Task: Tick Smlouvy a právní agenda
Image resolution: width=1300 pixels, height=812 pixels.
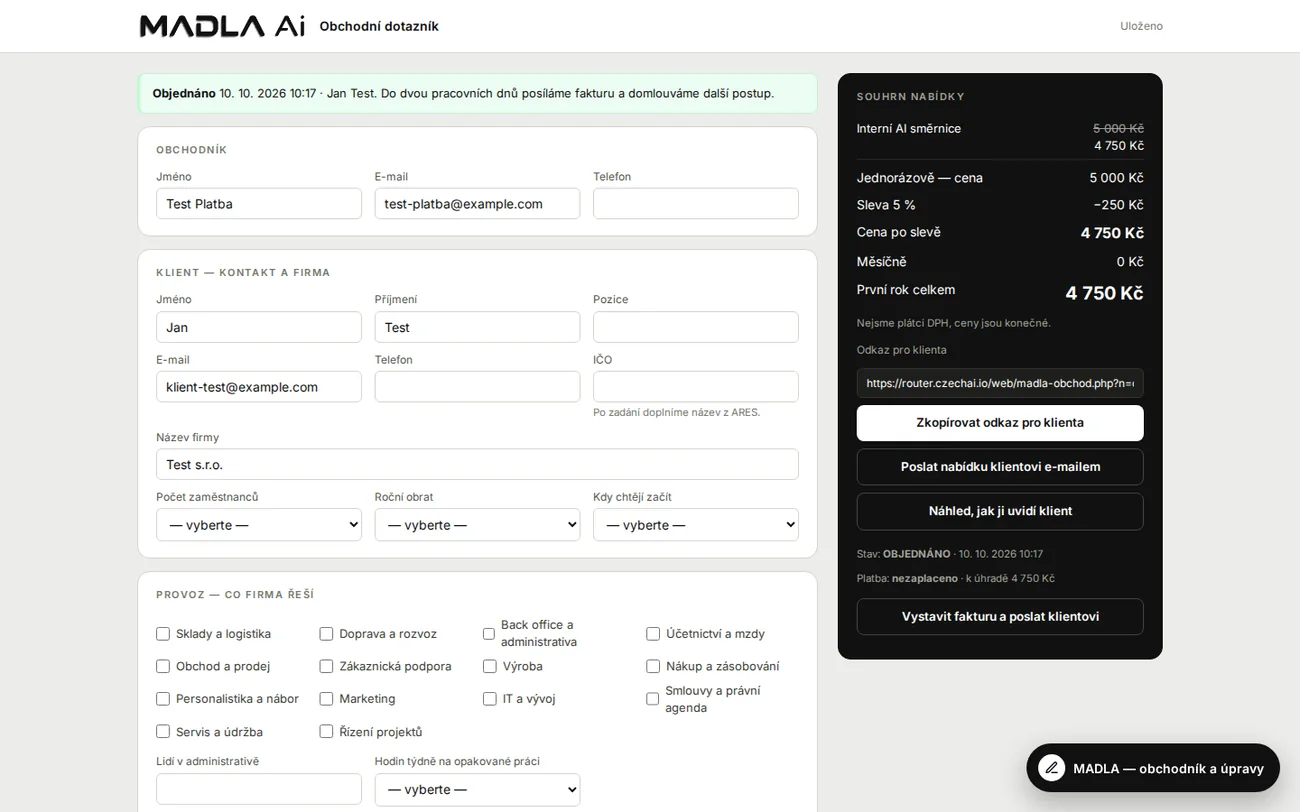Action: coord(652,699)
